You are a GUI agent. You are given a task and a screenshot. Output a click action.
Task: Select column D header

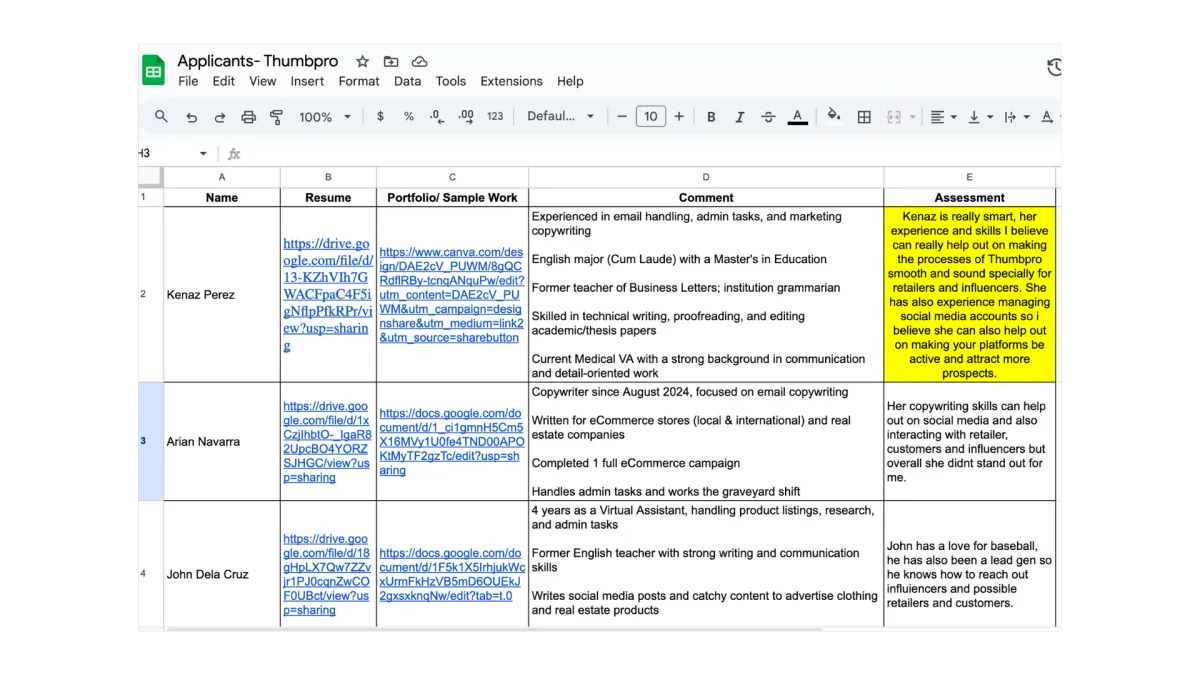pyautogui.click(x=706, y=177)
